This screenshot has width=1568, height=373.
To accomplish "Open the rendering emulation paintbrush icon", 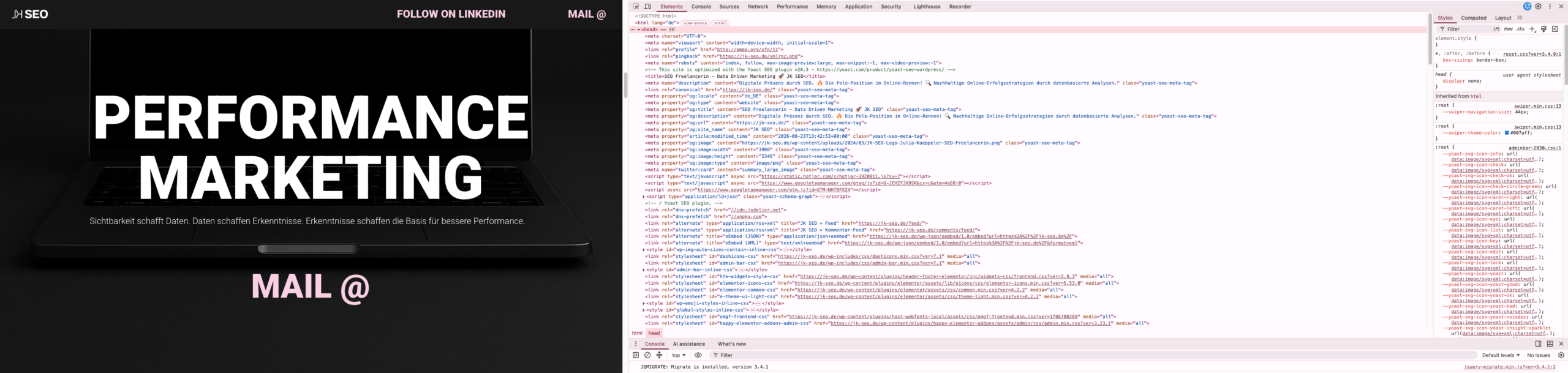I will (x=1543, y=29).
